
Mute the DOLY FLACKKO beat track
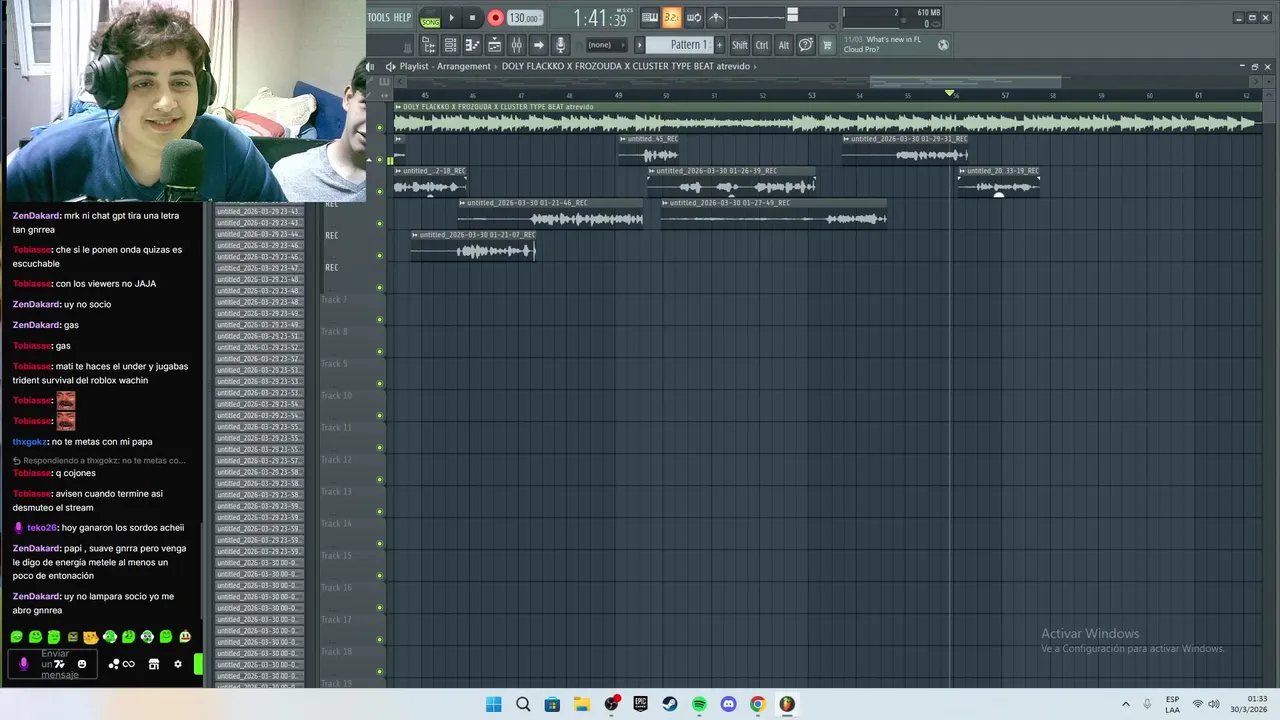tap(379, 127)
